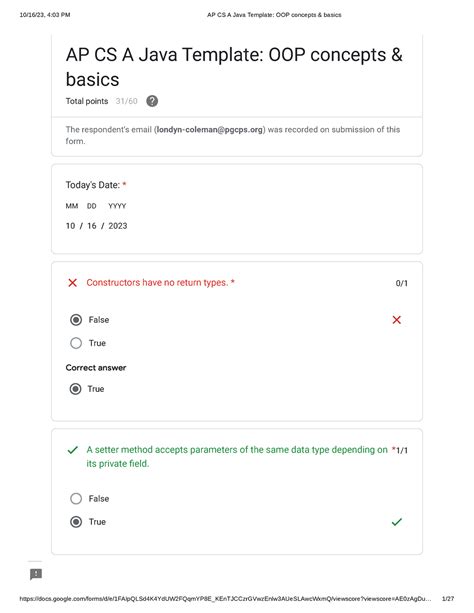The image size is (474, 613).
Task: Select False for Constructors question
Action: click(x=76, y=320)
